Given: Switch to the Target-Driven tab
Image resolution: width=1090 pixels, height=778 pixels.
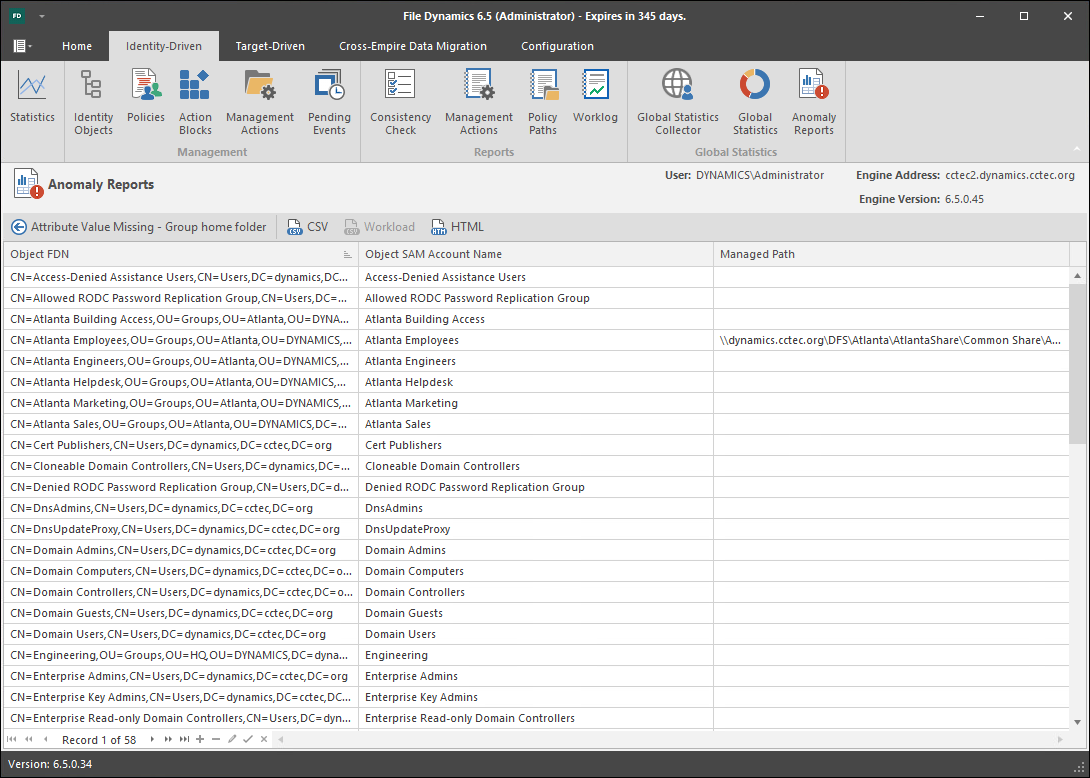Looking at the screenshot, I should pos(270,46).
